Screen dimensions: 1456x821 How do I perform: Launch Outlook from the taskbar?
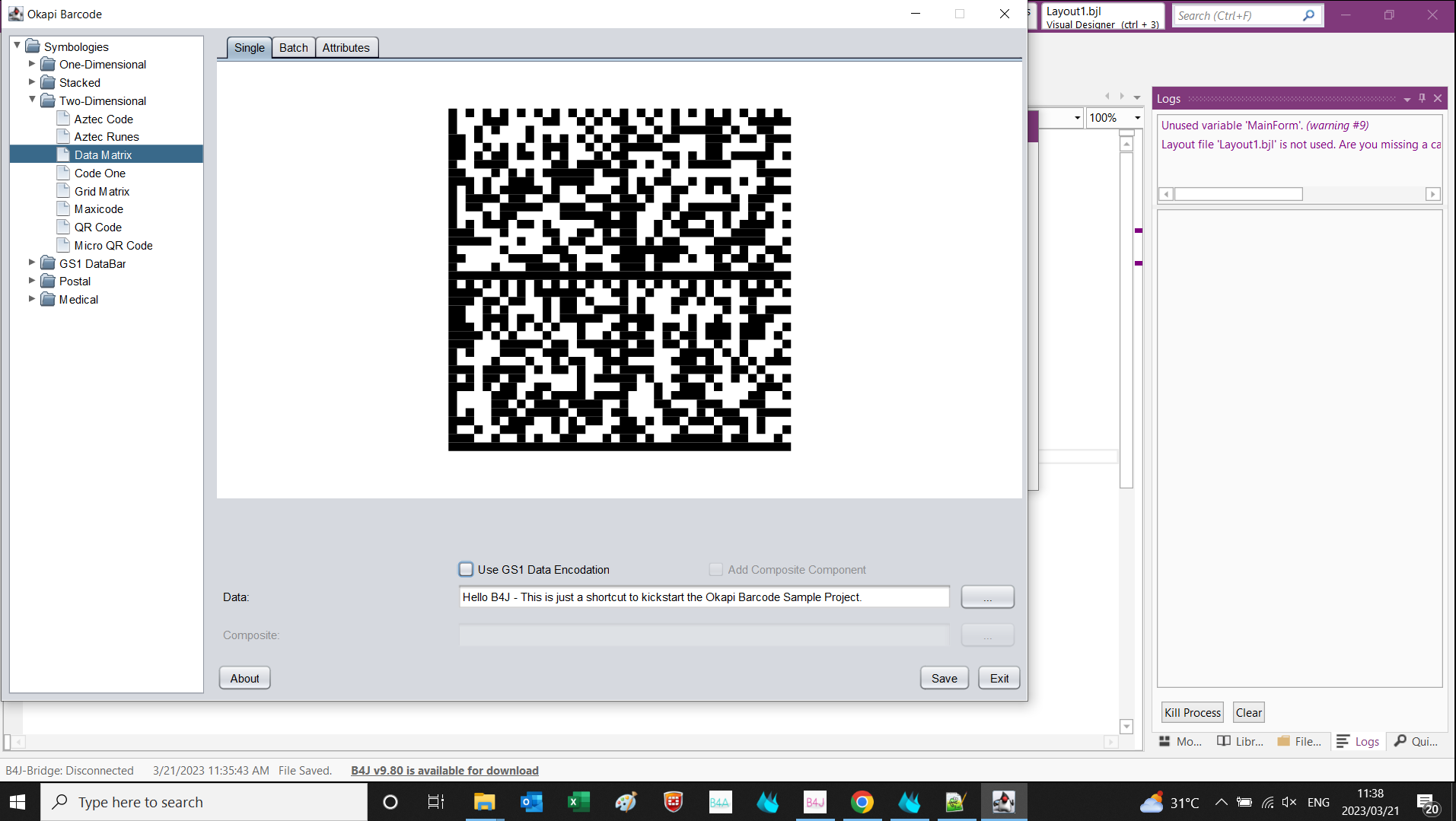[x=531, y=802]
